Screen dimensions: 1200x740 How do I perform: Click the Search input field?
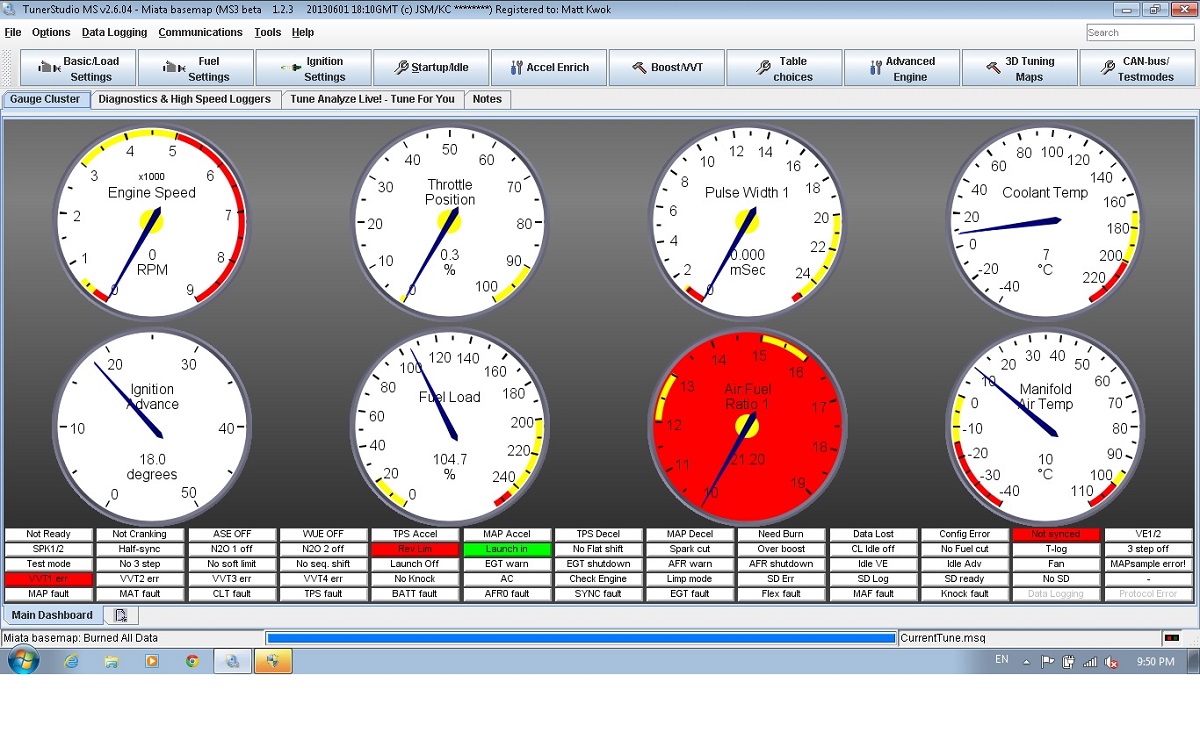point(1138,33)
